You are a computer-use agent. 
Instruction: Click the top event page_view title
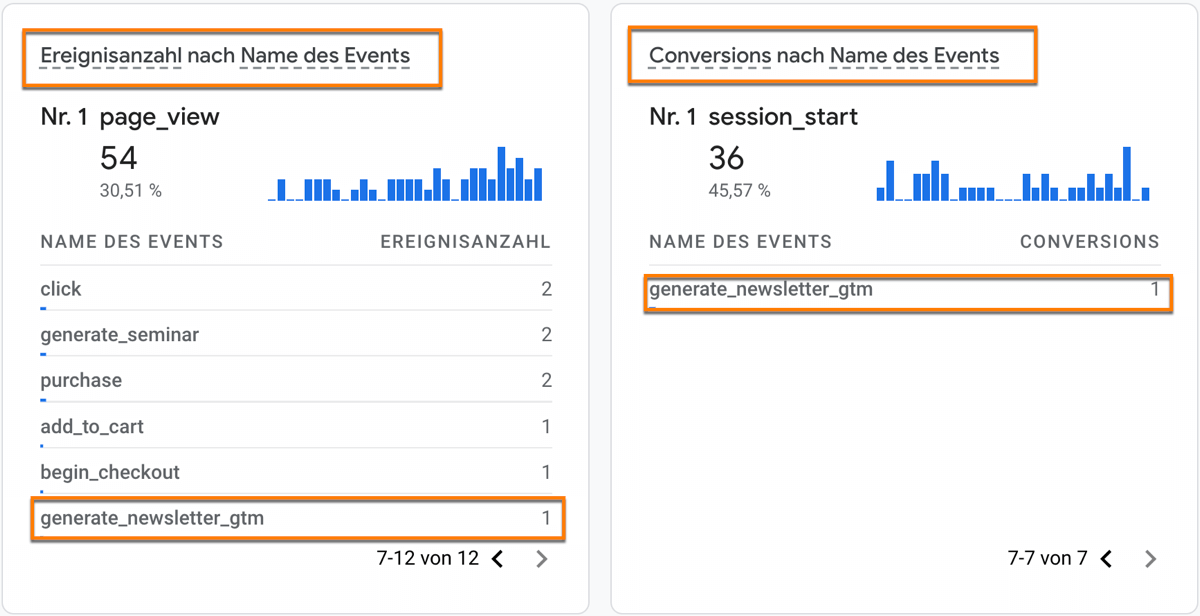160,117
